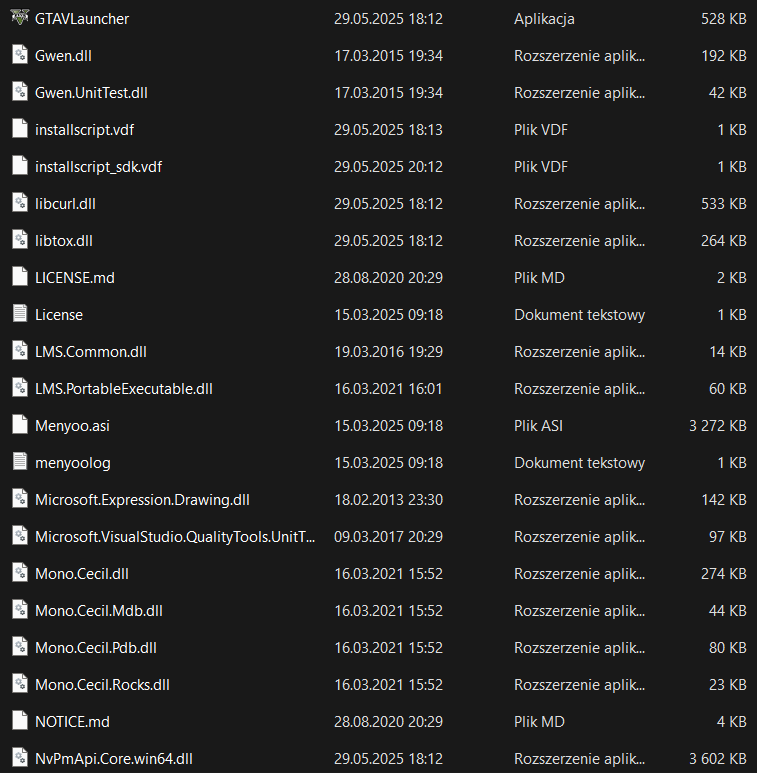Click the NOTICE.md file icon
The width and height of the screenshot is (757, 773).
tap(19, 721)
